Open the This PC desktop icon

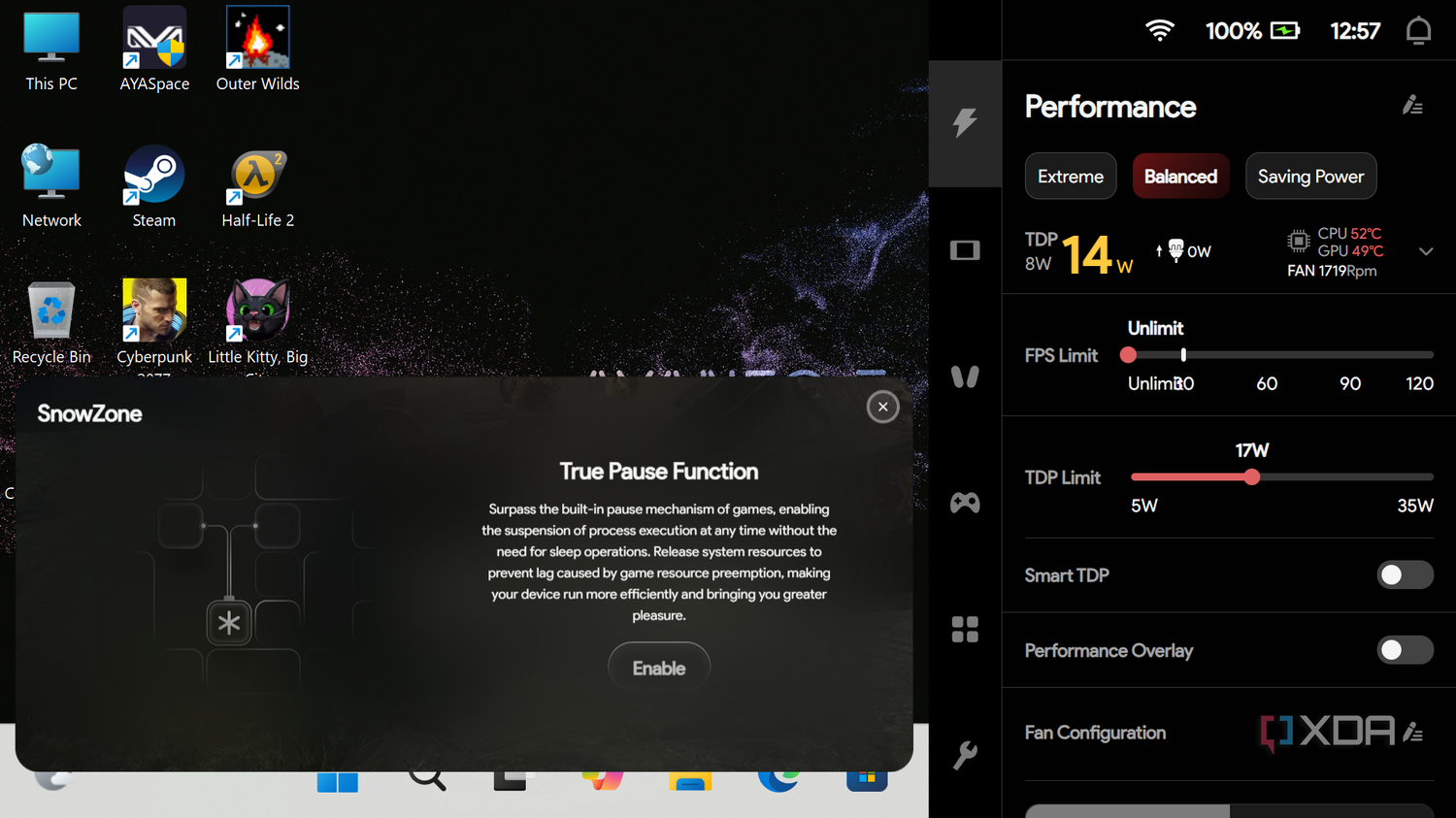(x=51, y=50)
